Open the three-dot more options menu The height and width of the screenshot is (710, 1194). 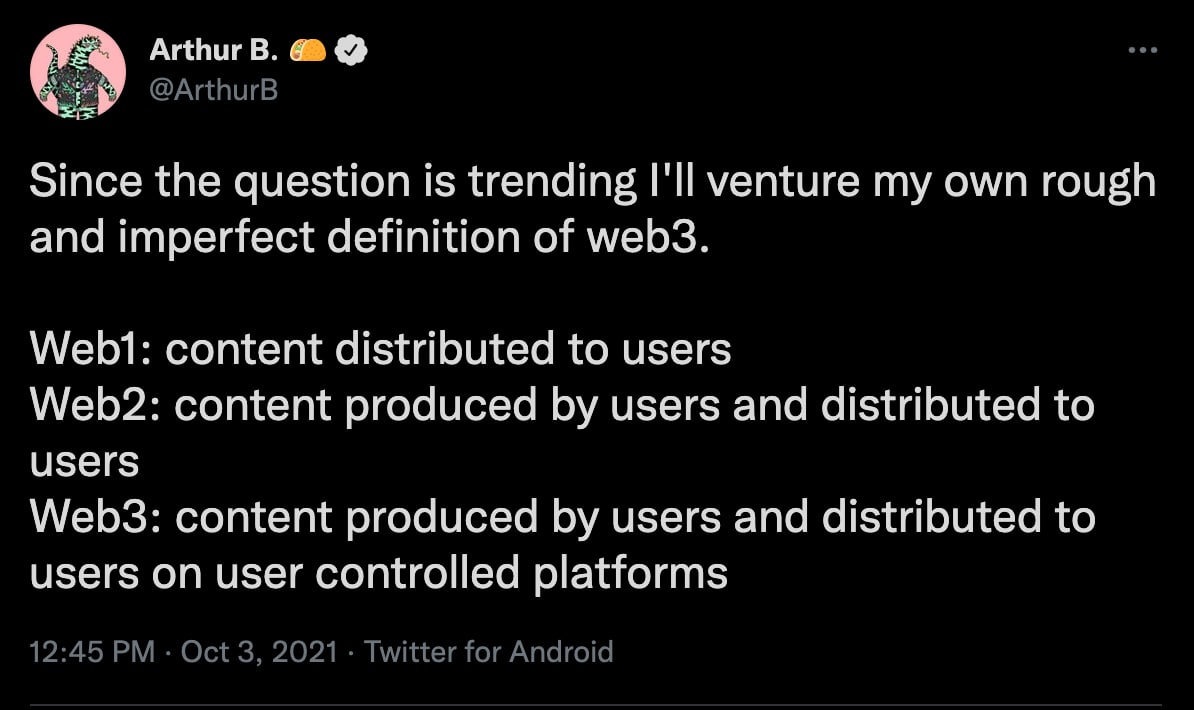pos(1143,50)
